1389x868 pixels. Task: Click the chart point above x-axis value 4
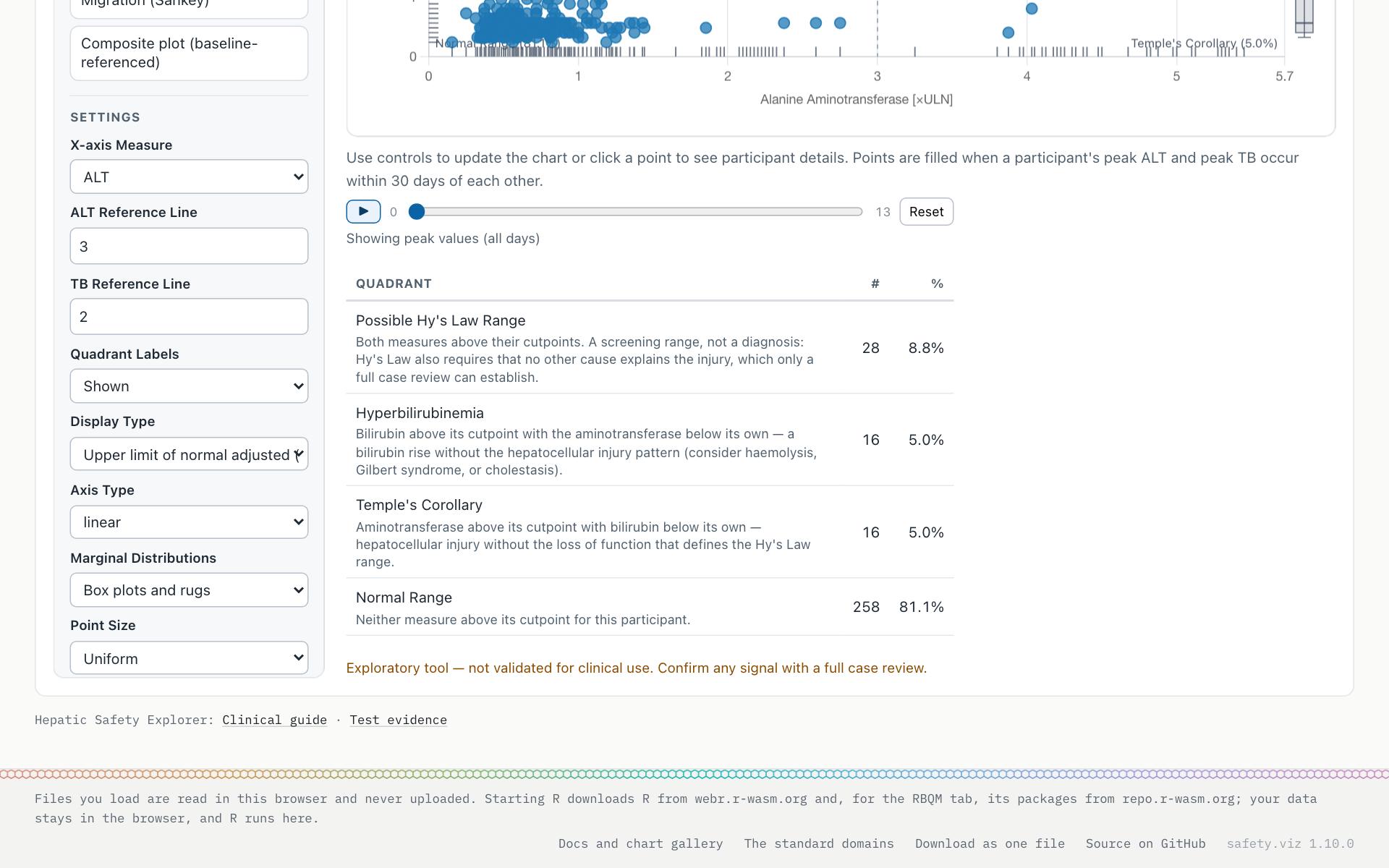click(x=1032, y=9)
